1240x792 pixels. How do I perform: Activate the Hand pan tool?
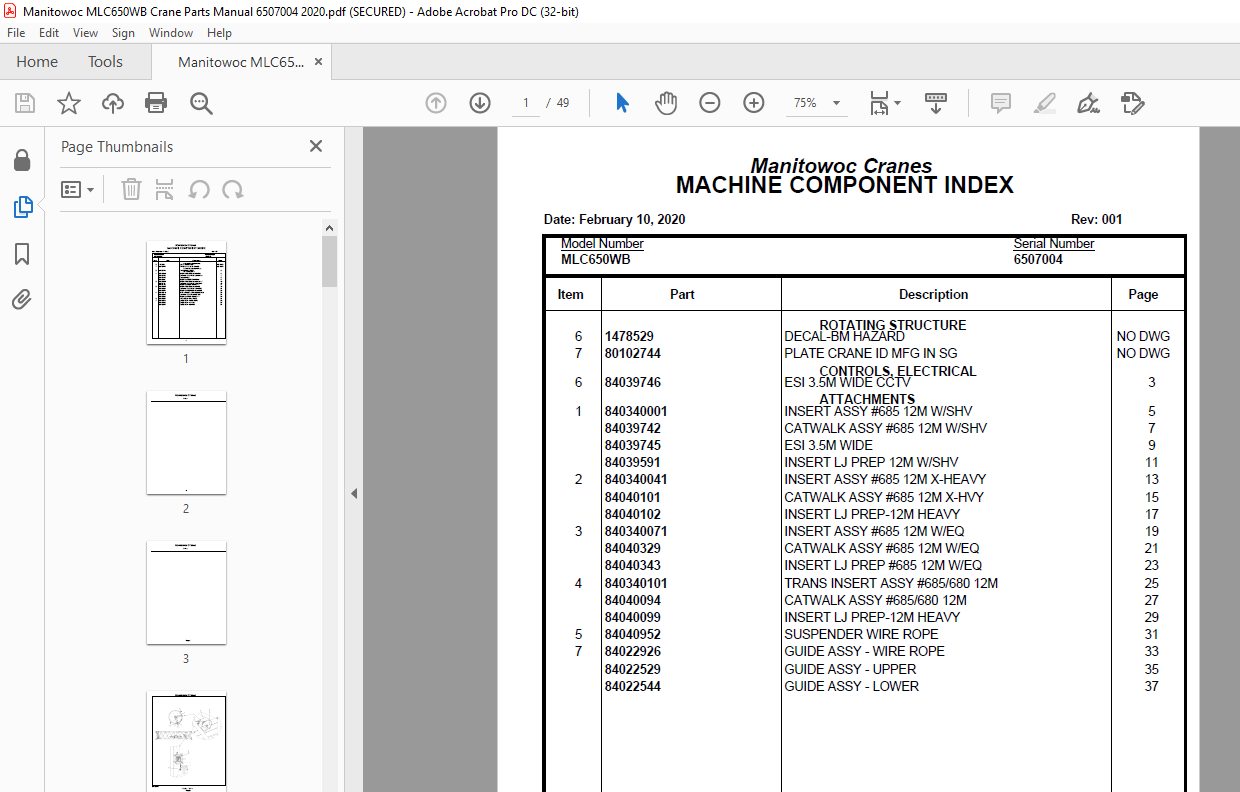click(x=666, y=103)
